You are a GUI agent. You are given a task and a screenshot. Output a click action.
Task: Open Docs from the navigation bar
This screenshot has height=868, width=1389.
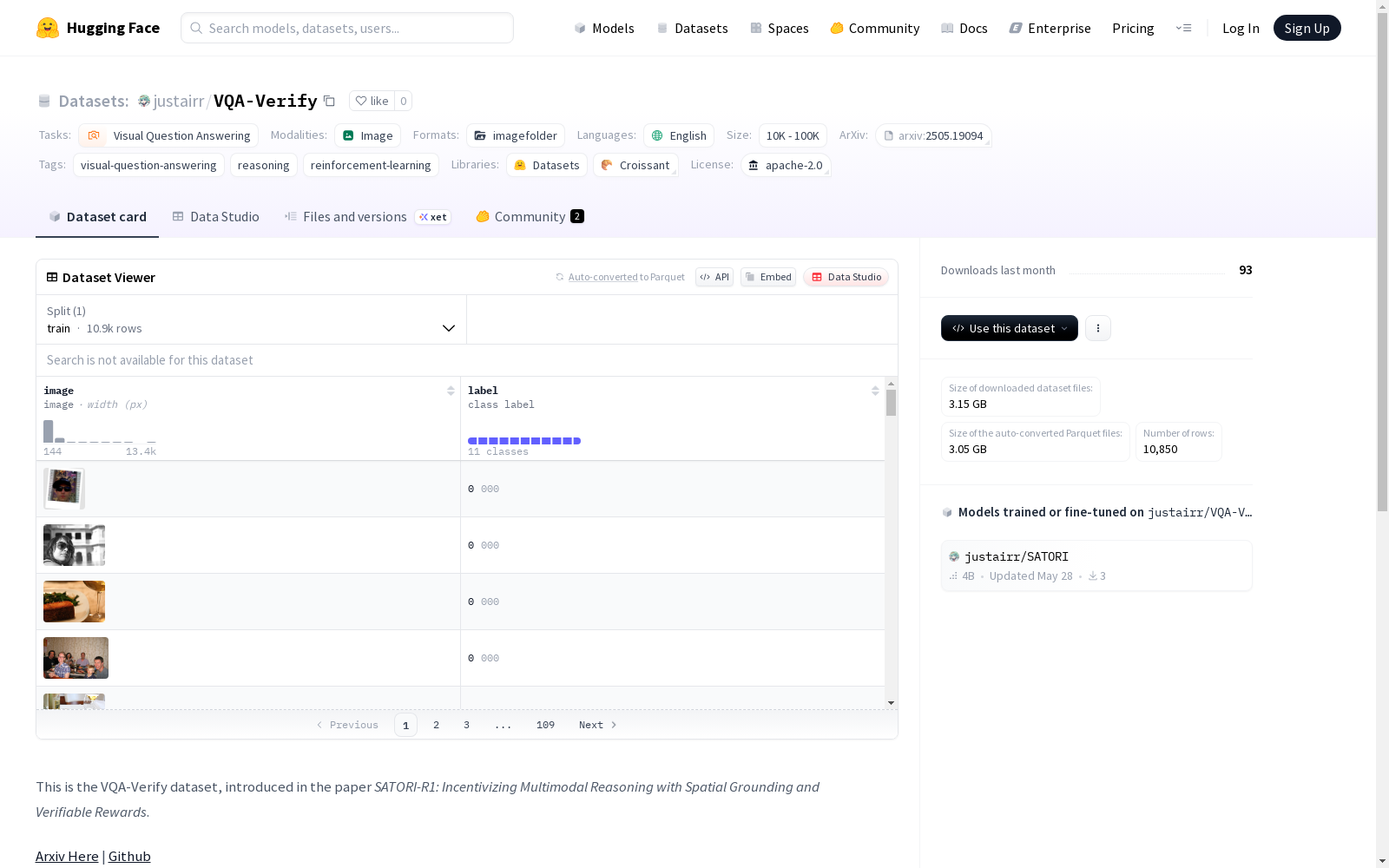tap(964, 28)
